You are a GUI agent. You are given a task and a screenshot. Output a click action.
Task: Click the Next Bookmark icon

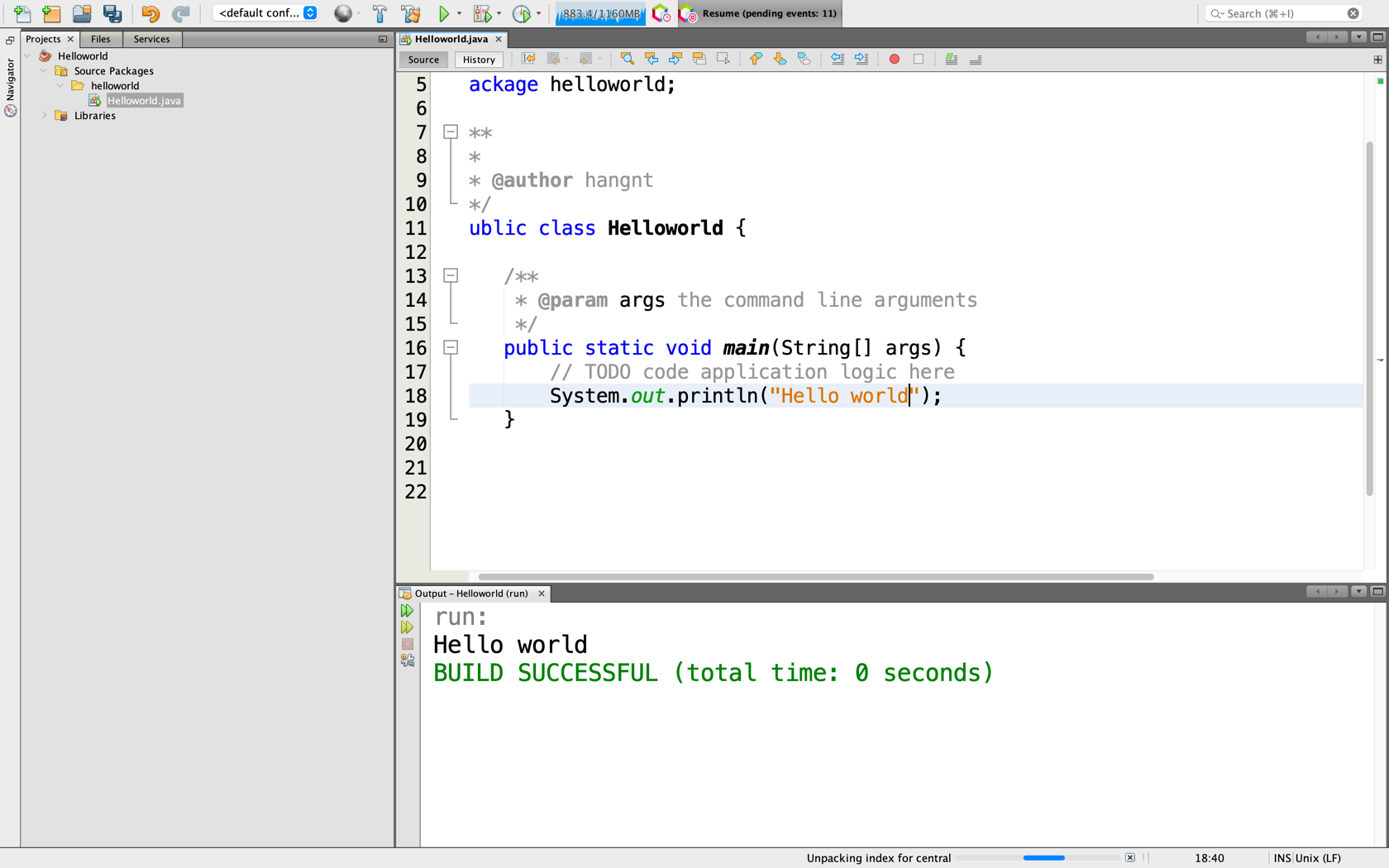pos(780,59)
